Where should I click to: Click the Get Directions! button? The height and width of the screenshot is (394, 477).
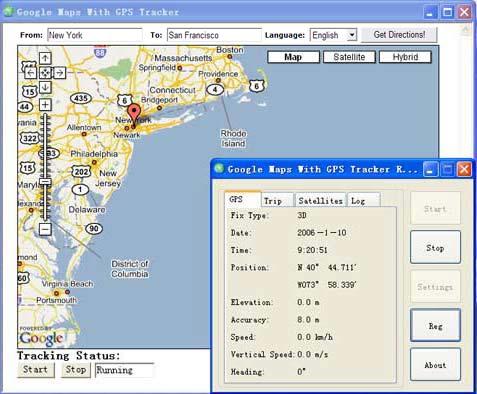tap(399, 35)
